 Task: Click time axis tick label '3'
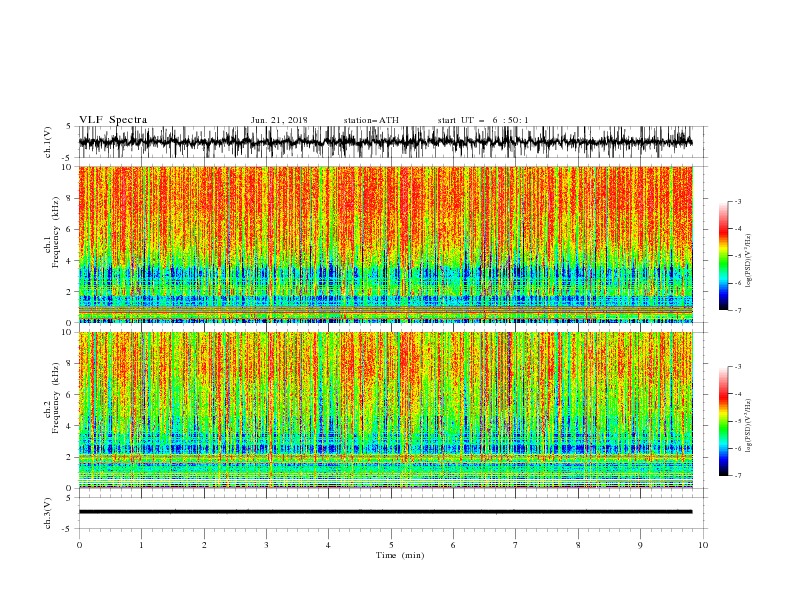(x=266, y=545)
